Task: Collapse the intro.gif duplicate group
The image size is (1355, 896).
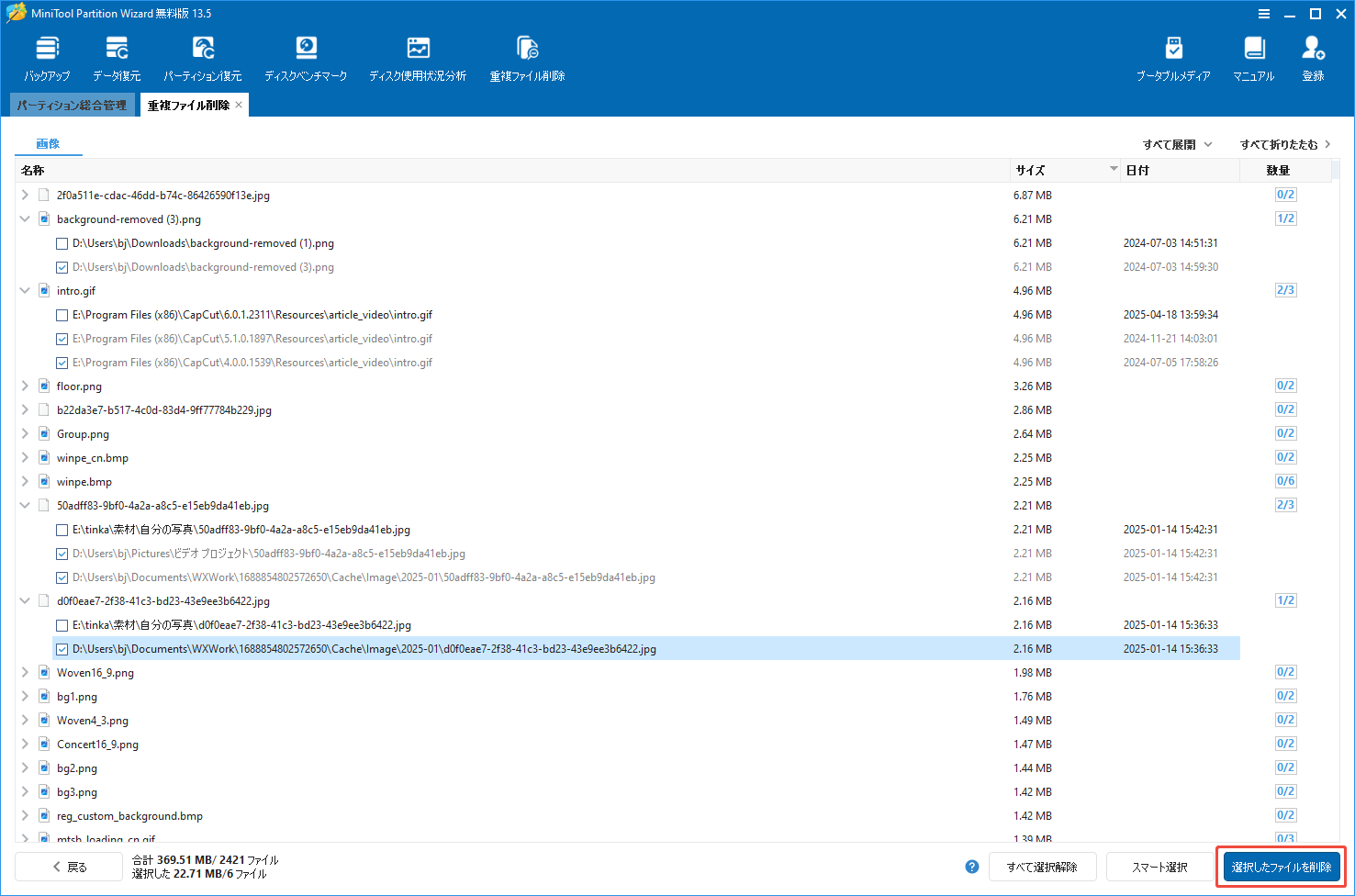Action: pos(25,290)
